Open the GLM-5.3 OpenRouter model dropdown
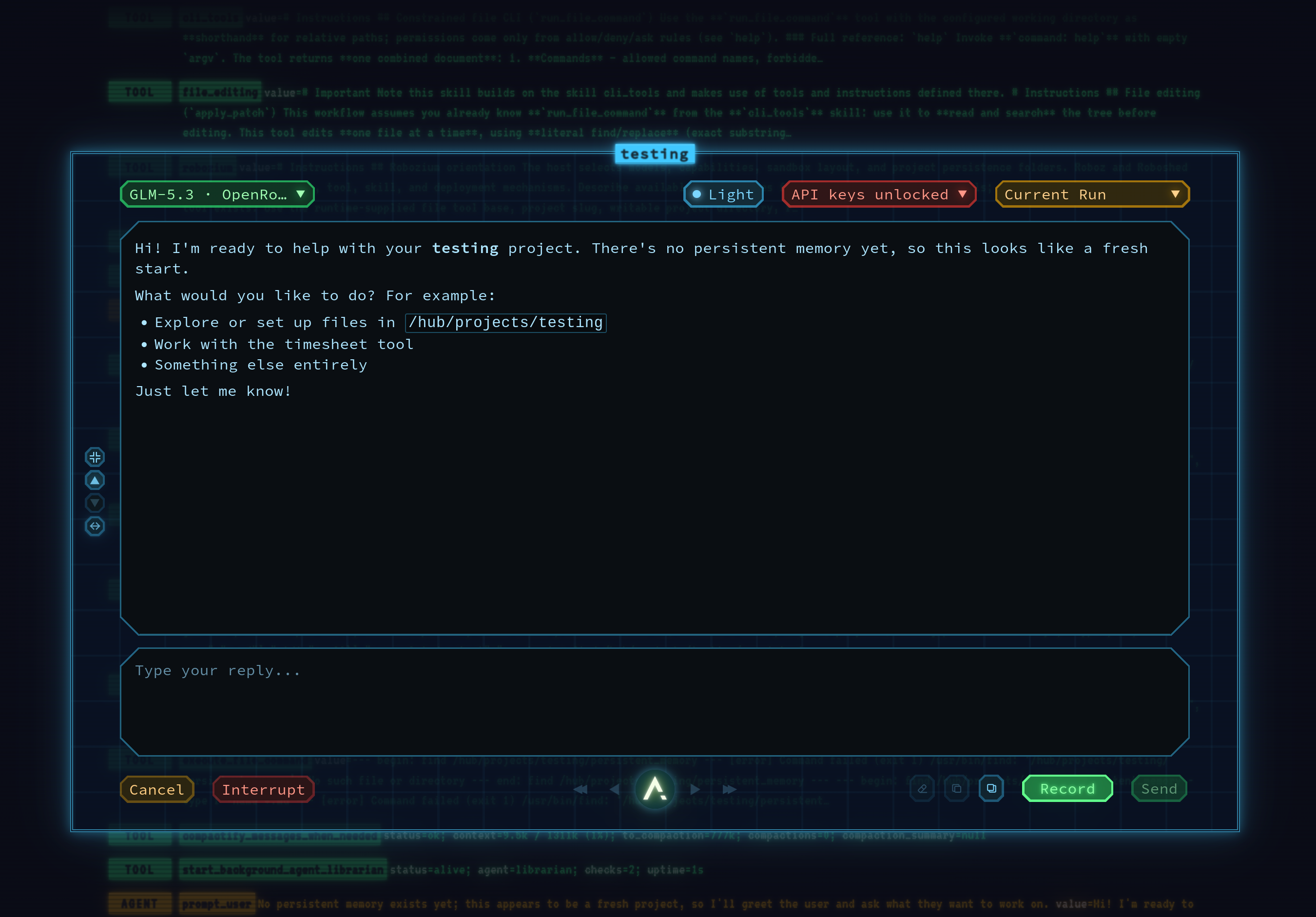 (x=217, y=195)
